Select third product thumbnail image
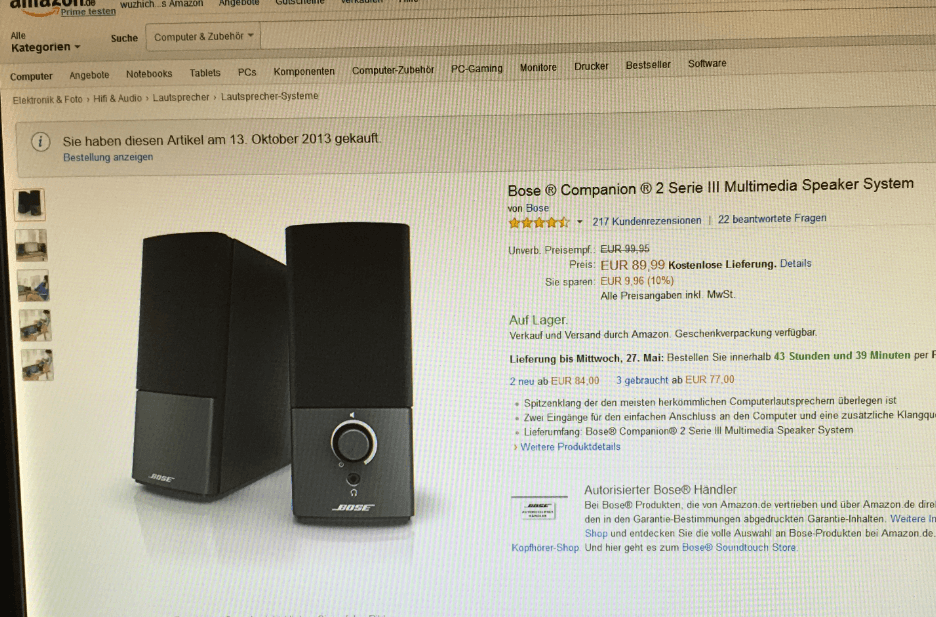936x617 pixels. tap(33, 285)
